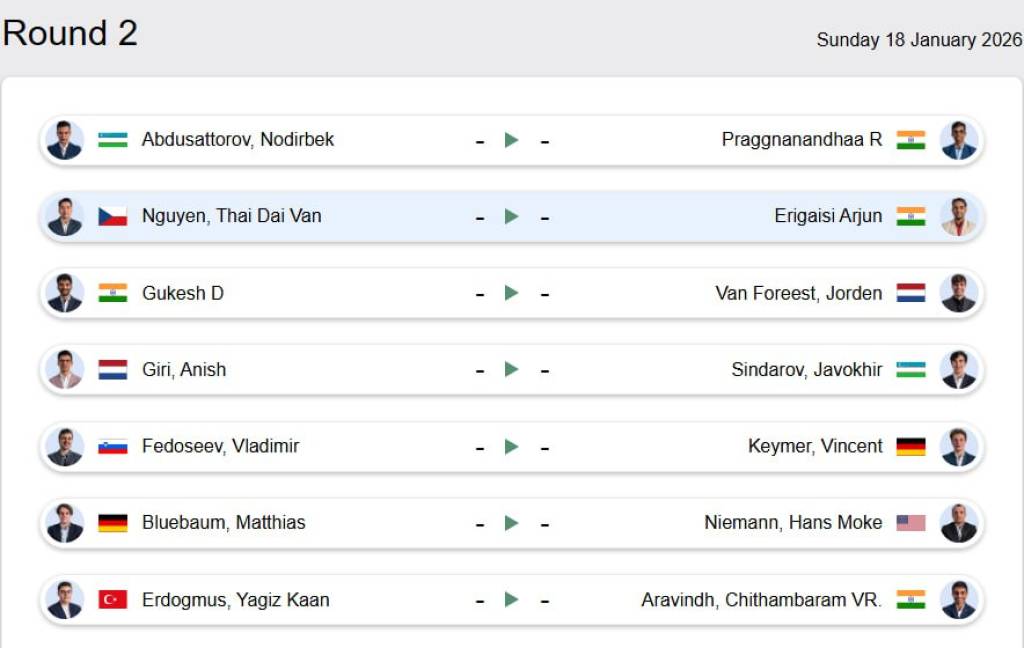Open Gukesh vs Van Foreest game arrow
The width and height of the screenshot is (1024, 648).
[x=512, y=293]
